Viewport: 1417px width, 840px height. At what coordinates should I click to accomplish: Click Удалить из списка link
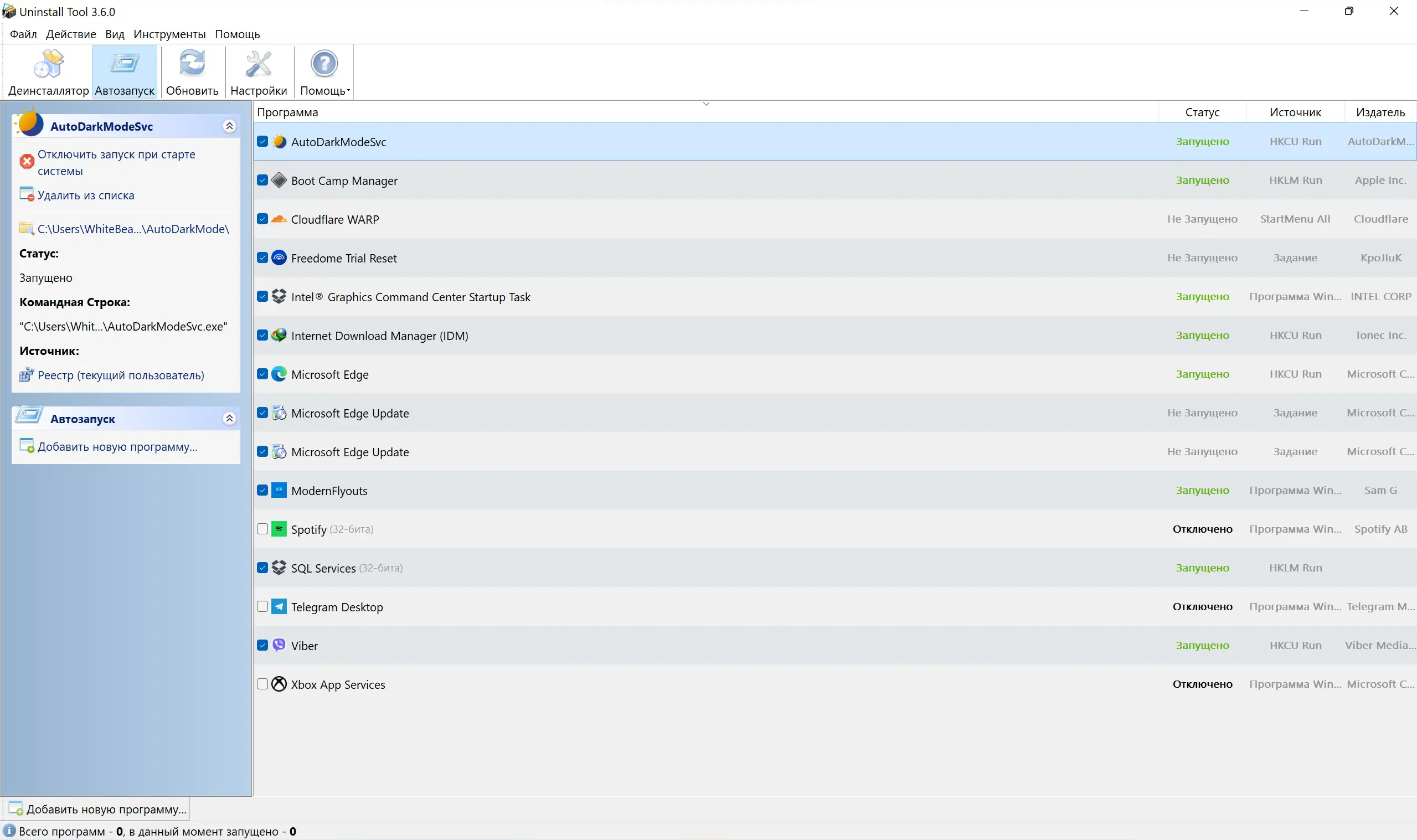tap(85, 195)
